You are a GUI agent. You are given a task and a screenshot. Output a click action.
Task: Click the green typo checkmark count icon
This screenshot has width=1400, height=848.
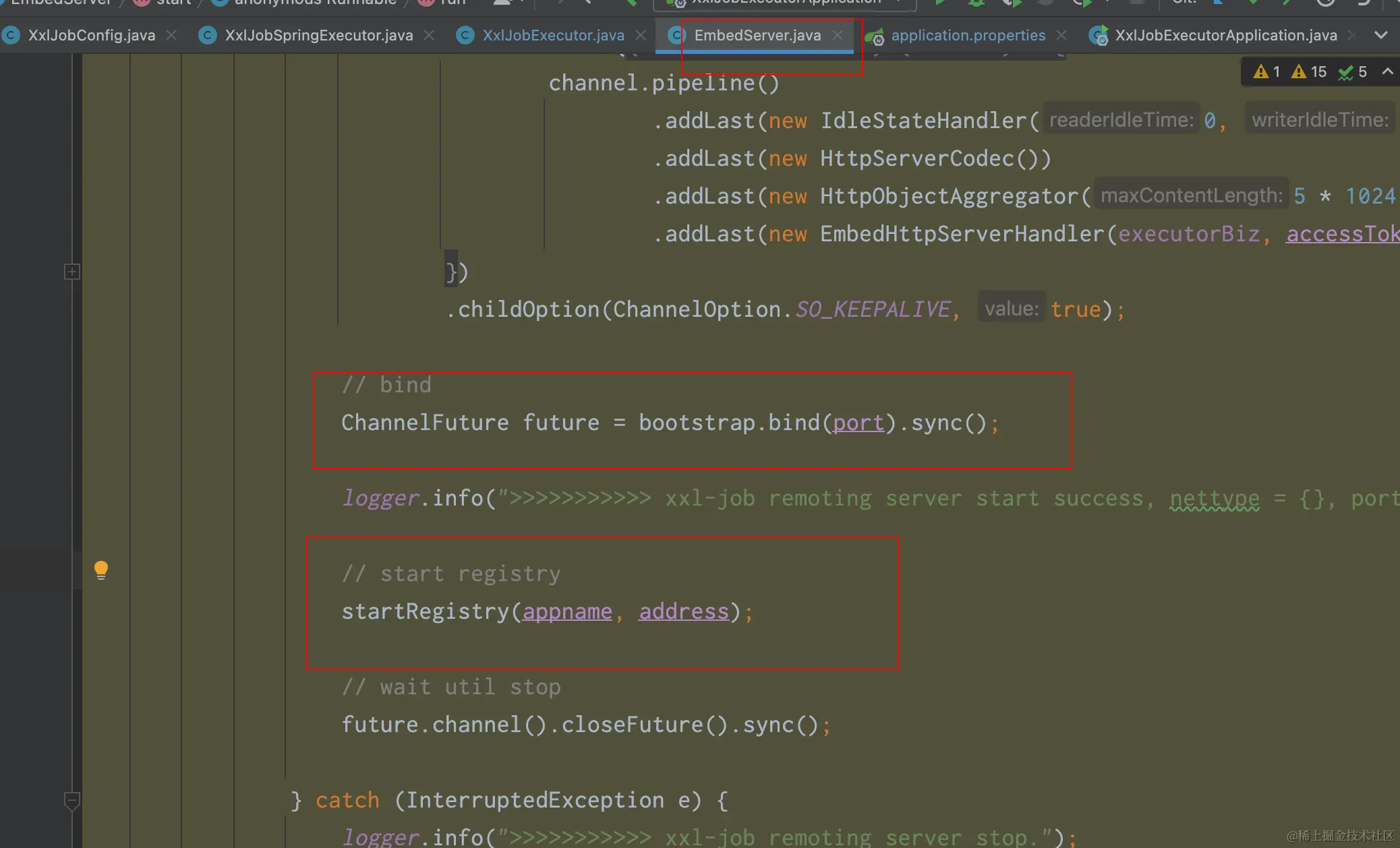pyautogui.click(x=1345, y=72)
